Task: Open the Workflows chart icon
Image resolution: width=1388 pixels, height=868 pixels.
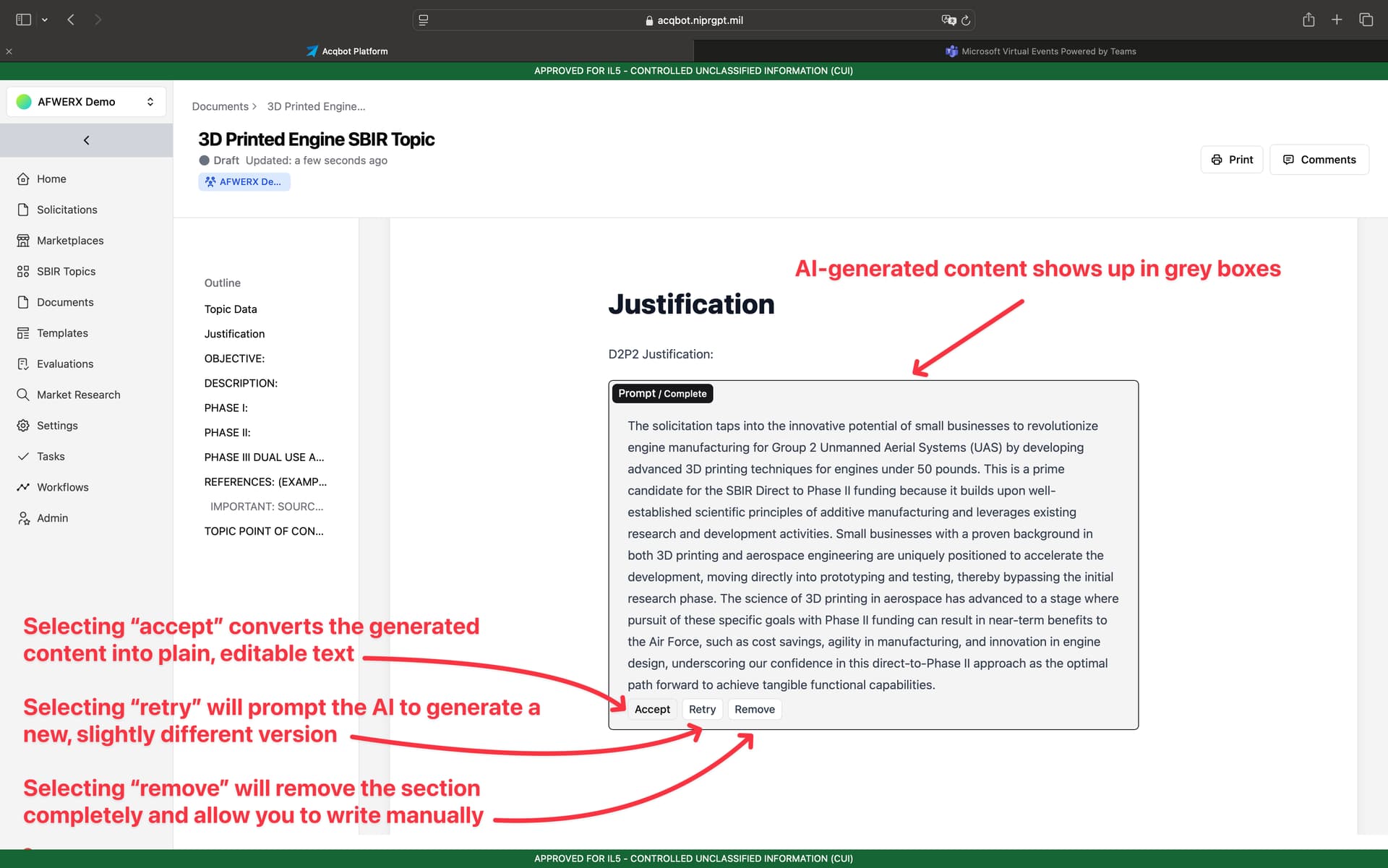Action: pos(23,487)
